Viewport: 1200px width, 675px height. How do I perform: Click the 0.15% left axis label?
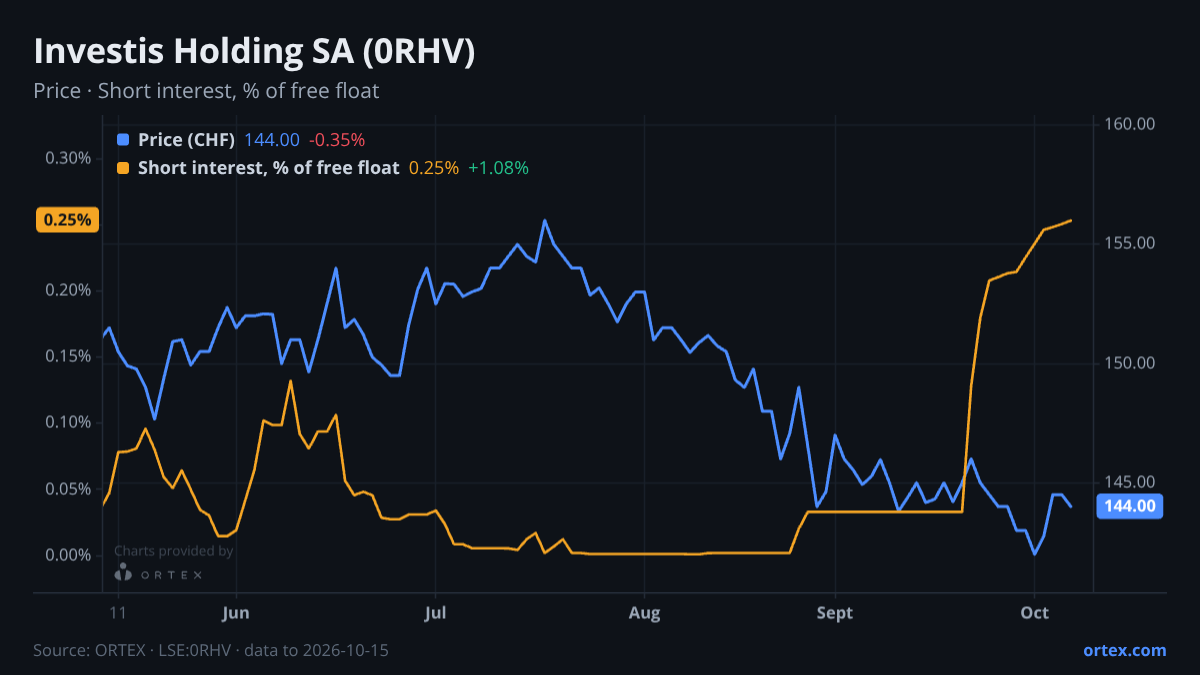point(68,356)
